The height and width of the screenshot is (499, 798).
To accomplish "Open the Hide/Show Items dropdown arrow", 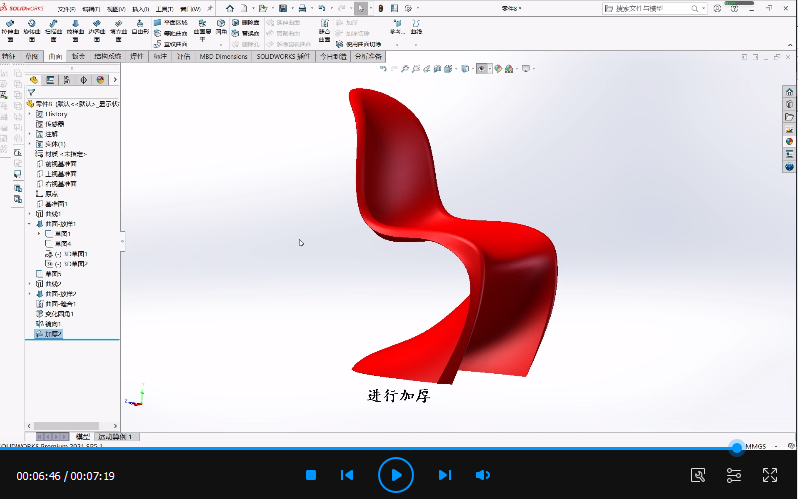I will (490, 69).
